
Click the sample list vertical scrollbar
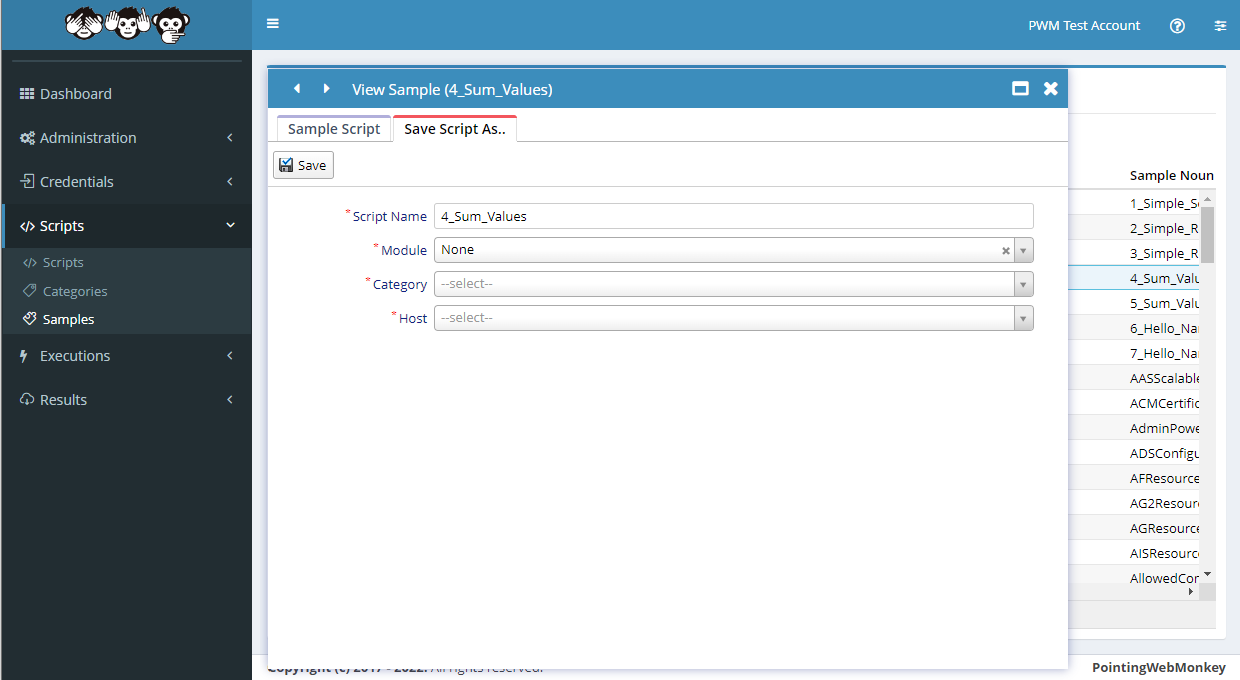1207,234
